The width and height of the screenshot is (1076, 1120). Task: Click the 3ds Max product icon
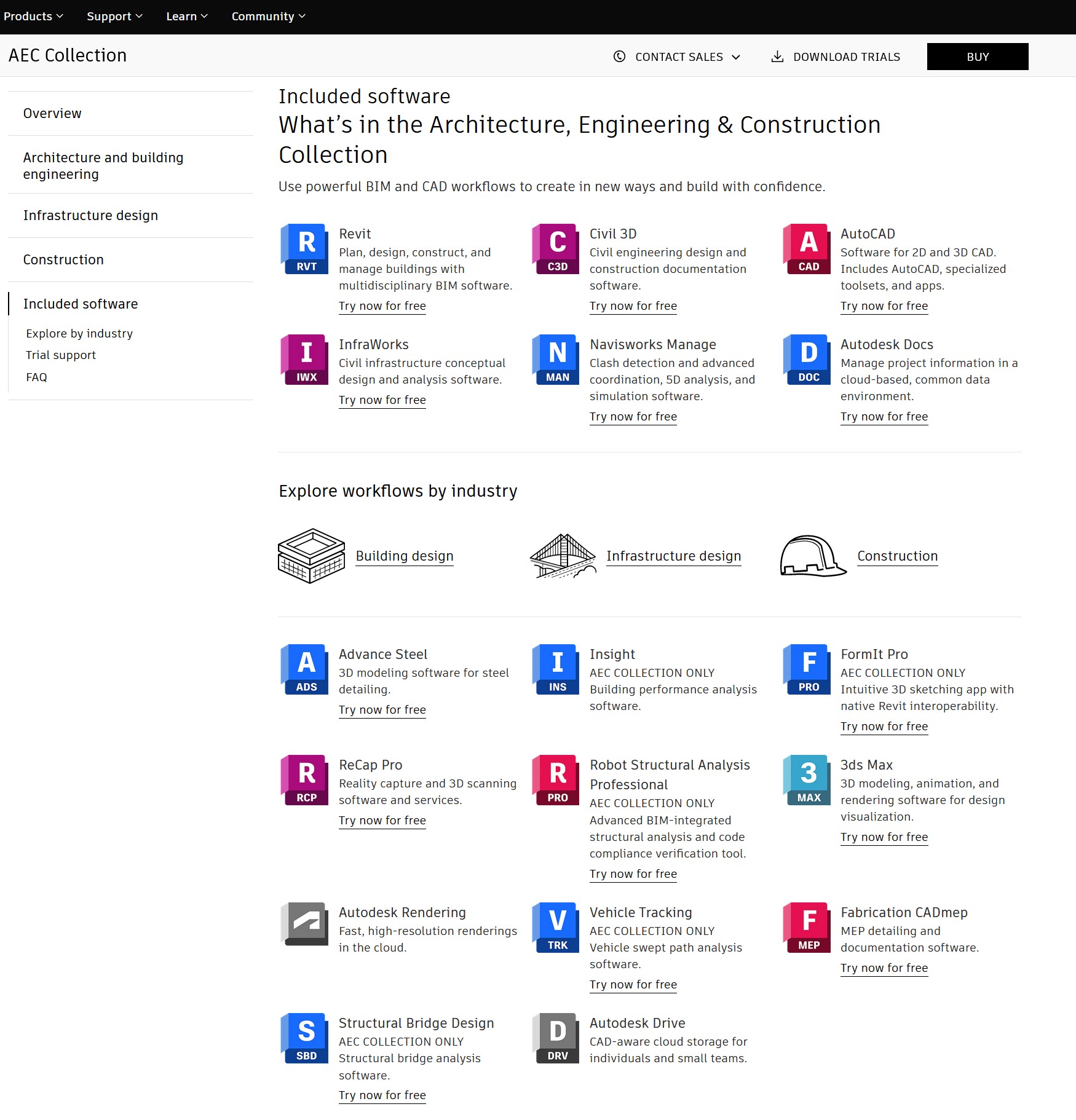point(806,780)
